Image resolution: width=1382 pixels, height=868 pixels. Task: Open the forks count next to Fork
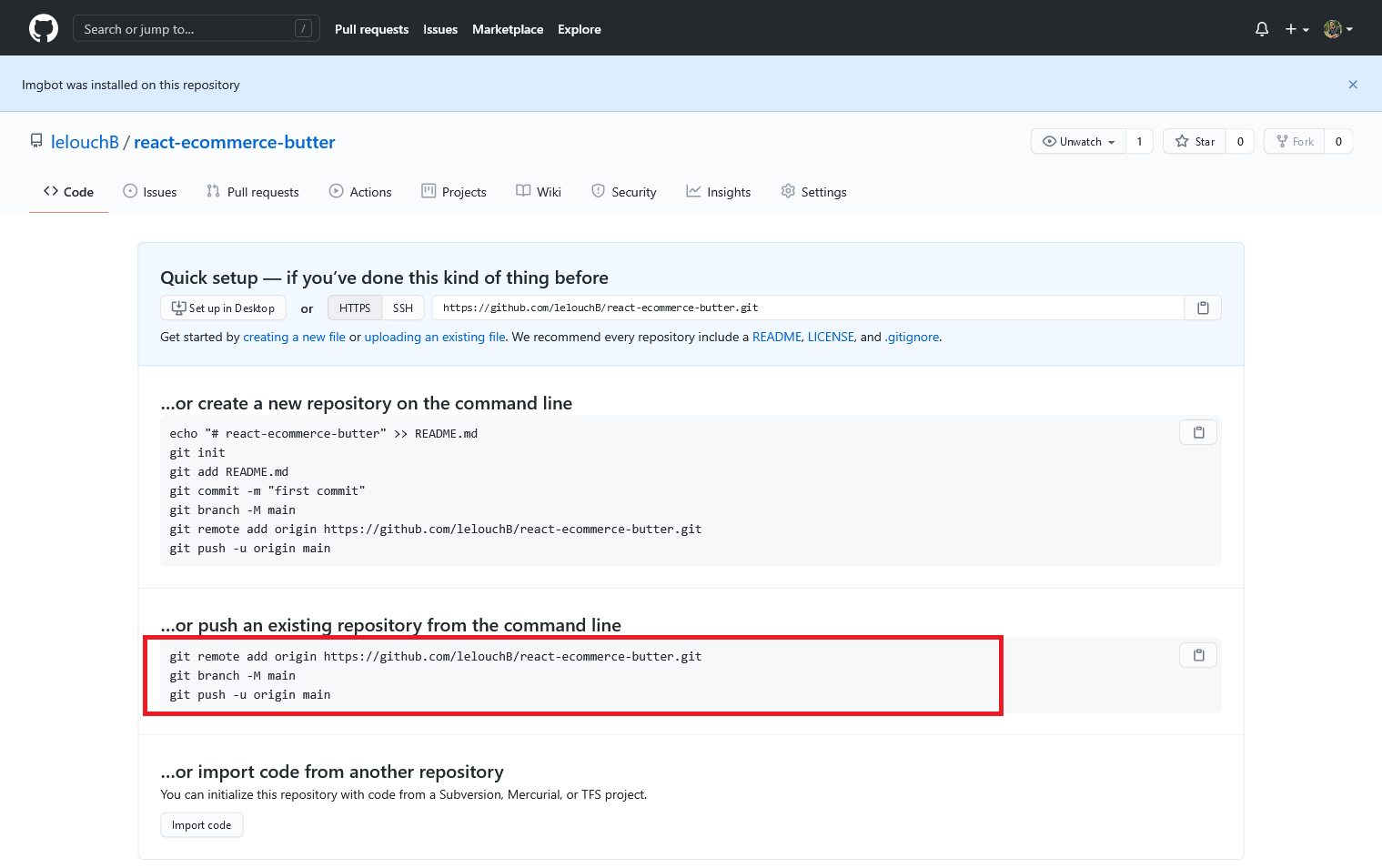1338,141
